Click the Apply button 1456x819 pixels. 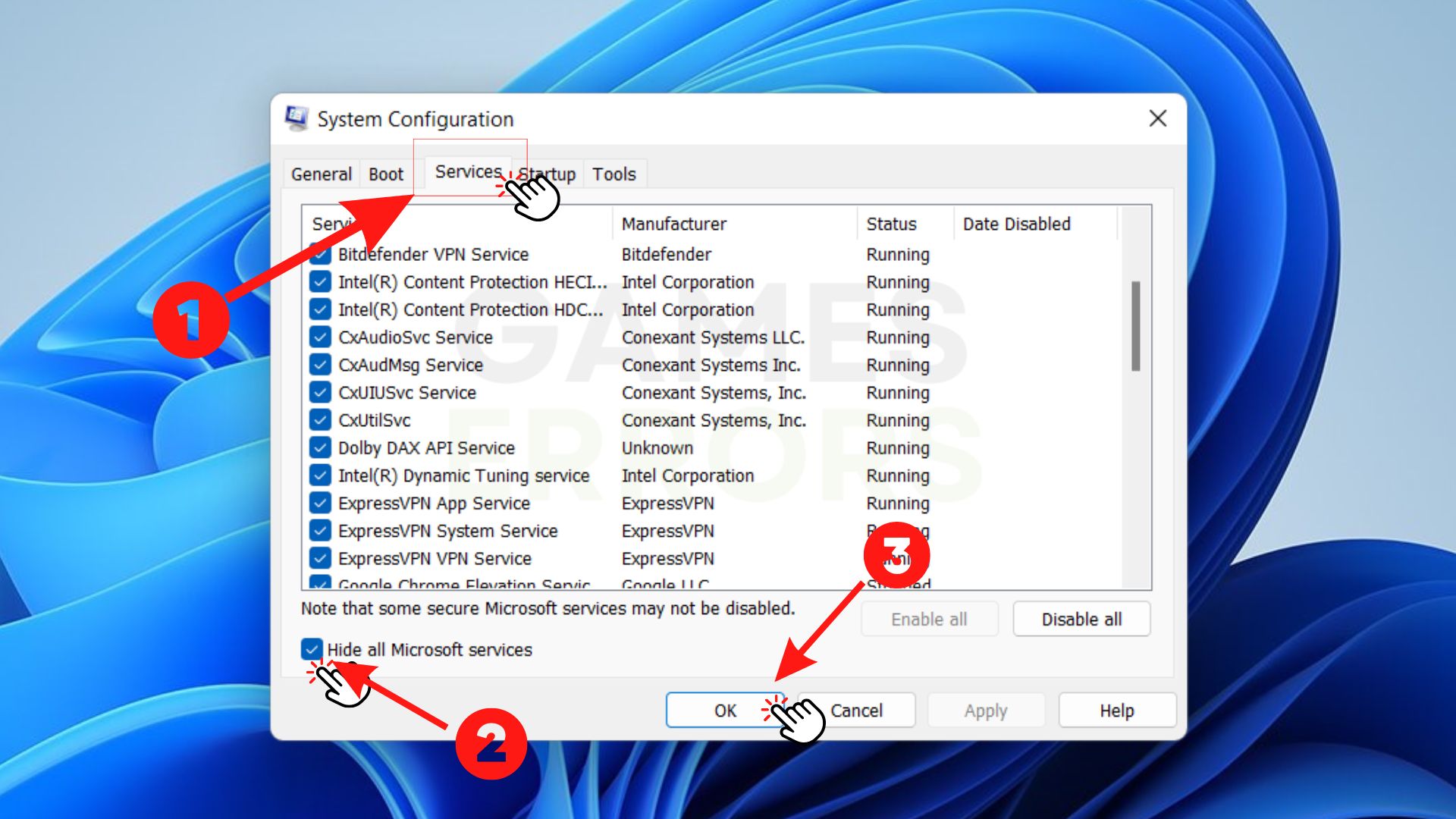pos(986,711)
